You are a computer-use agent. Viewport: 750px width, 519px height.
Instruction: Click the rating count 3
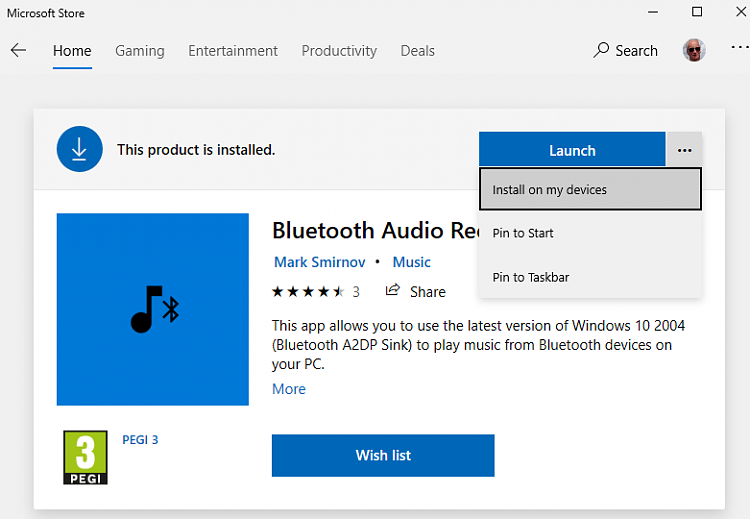tap(356, 292)
